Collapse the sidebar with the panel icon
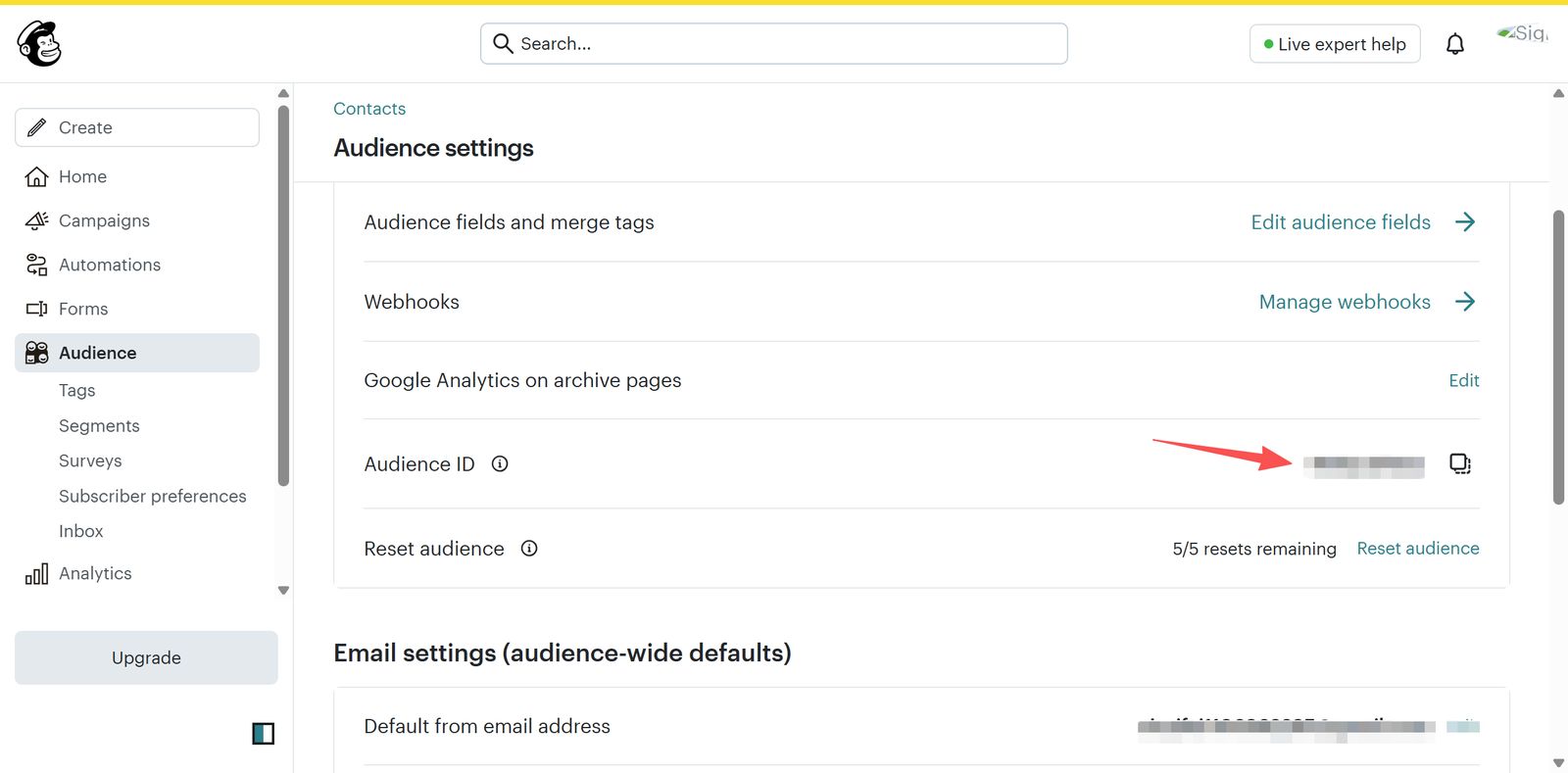Screen dimensions: 1568x773 (x=264, y=733)
